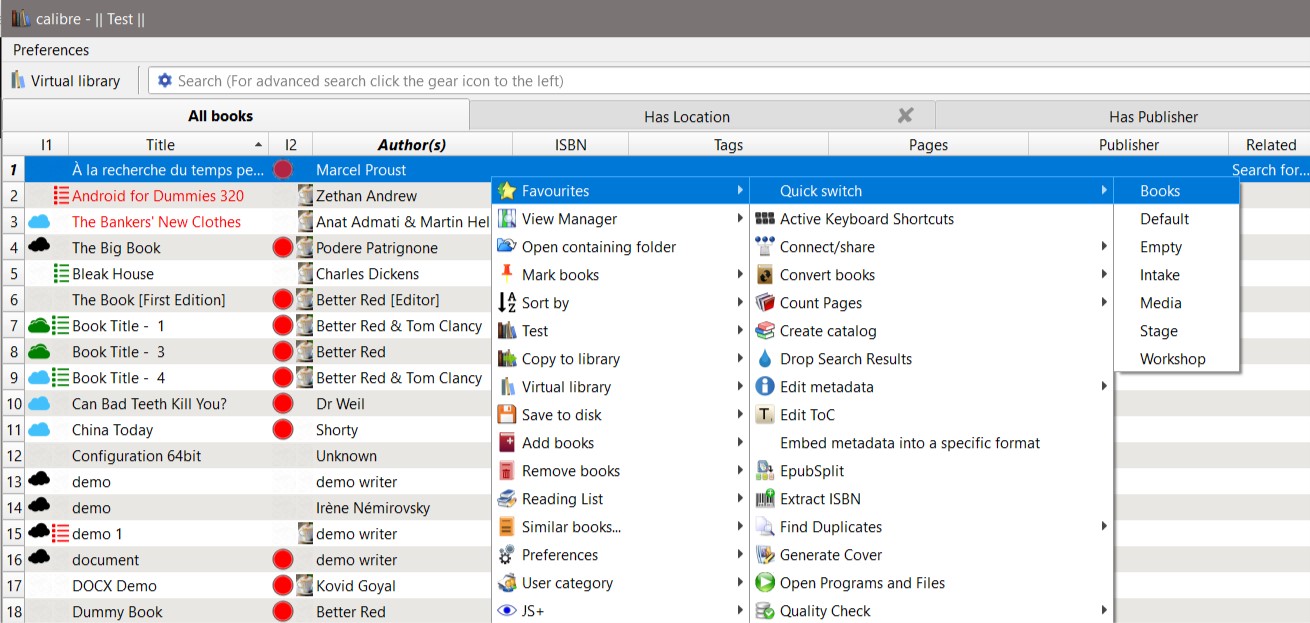Open the Preferences menu bar item
The image size is (1310, 623).
[51, 50]
